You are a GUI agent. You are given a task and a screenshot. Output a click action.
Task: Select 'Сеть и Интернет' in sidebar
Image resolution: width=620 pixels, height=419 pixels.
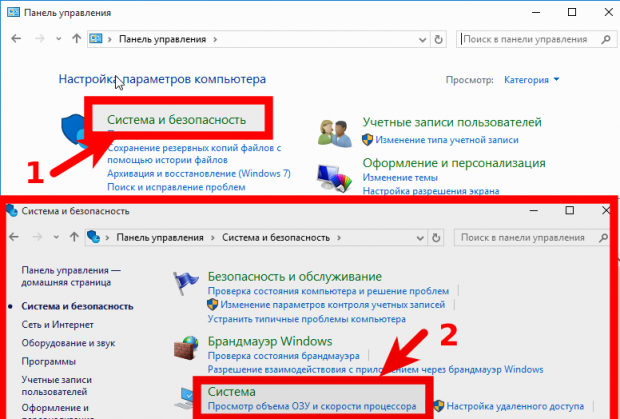click(57, 325)
